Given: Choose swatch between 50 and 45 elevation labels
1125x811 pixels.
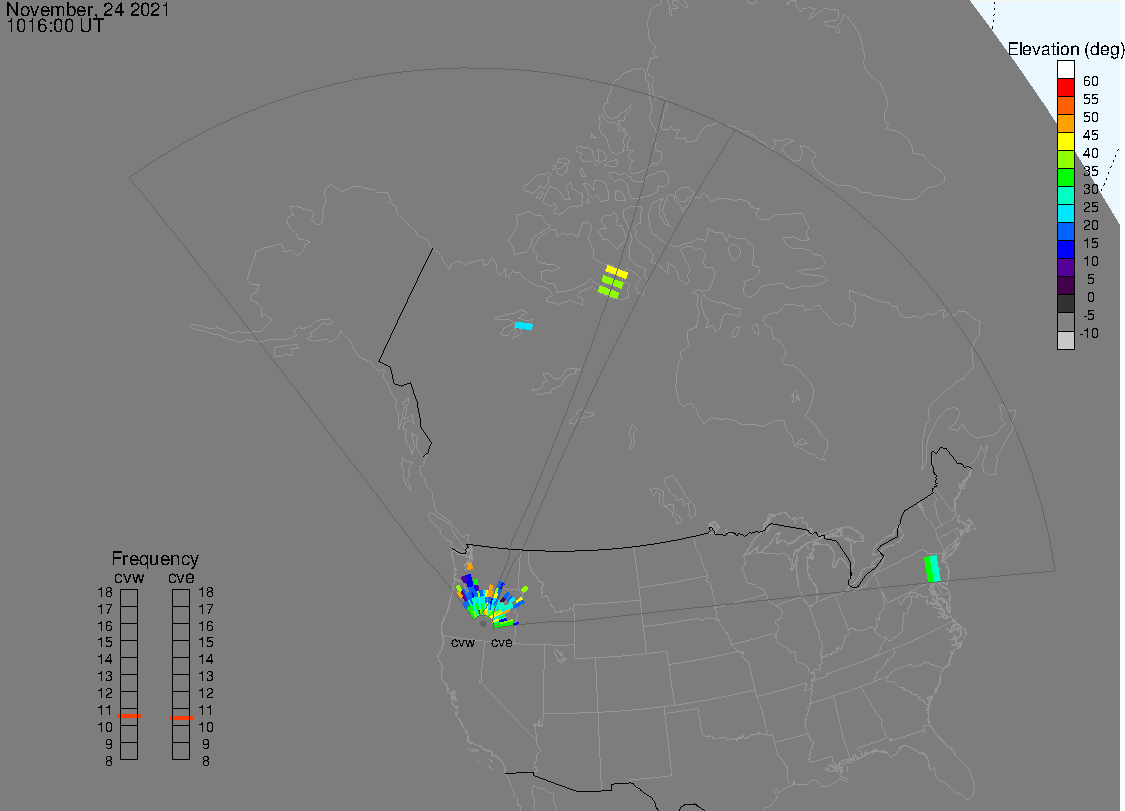Looking at the screenshot, I should pyautogui.click(x=1065, y=123).
